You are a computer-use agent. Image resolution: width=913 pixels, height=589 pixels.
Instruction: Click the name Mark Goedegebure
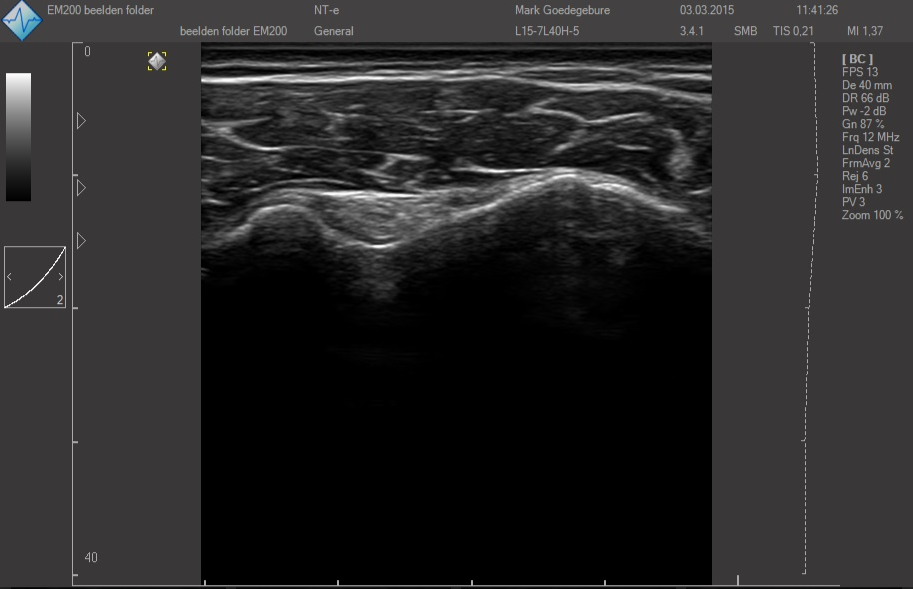562,10
